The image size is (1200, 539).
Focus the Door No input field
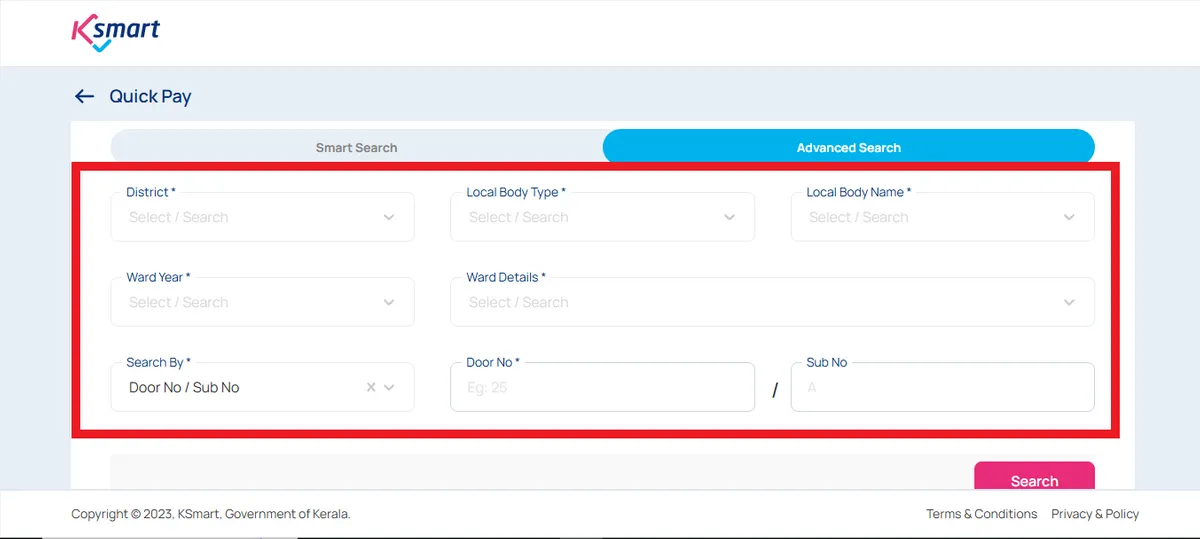pyautogui.click(x=602, y=388)
